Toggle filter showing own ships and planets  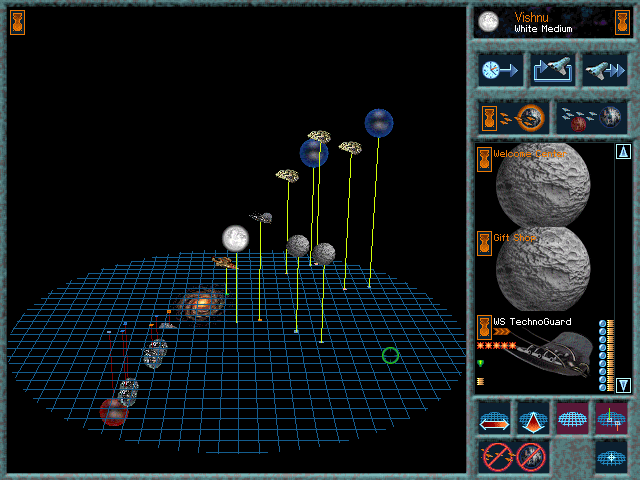click(x=514, y=118)
